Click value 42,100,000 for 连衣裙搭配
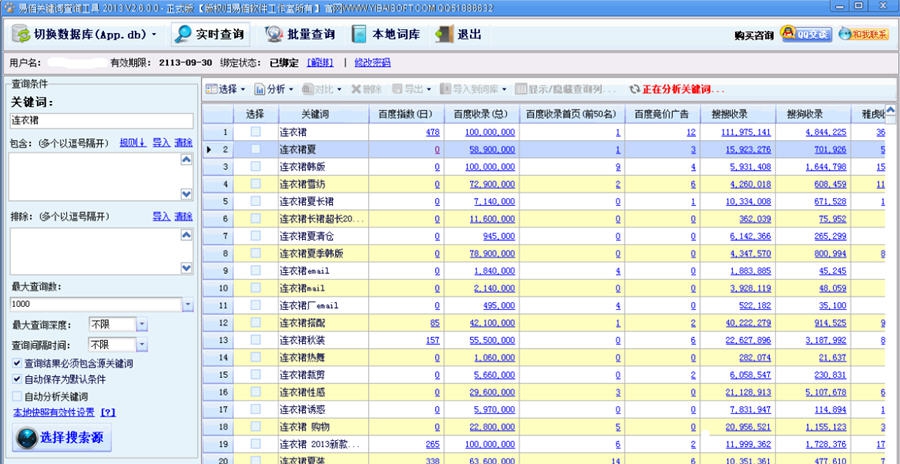The width and height of the screenshot is (900, 464). (x=492, y=323)
